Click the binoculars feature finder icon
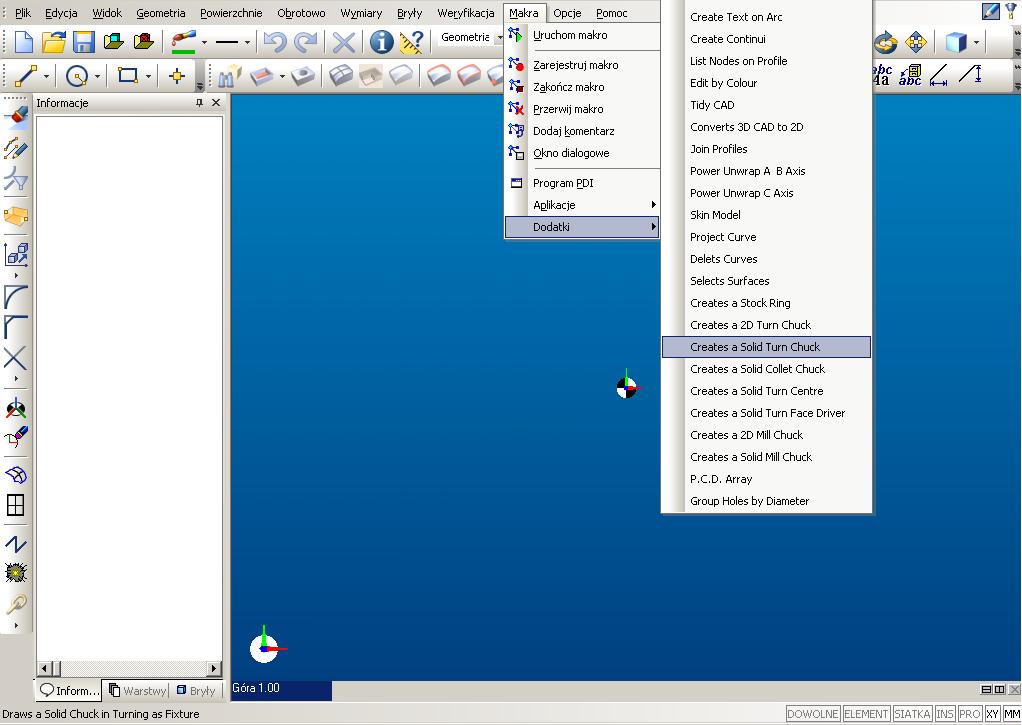Screen dimensions: 1022x725 point(229,76)
